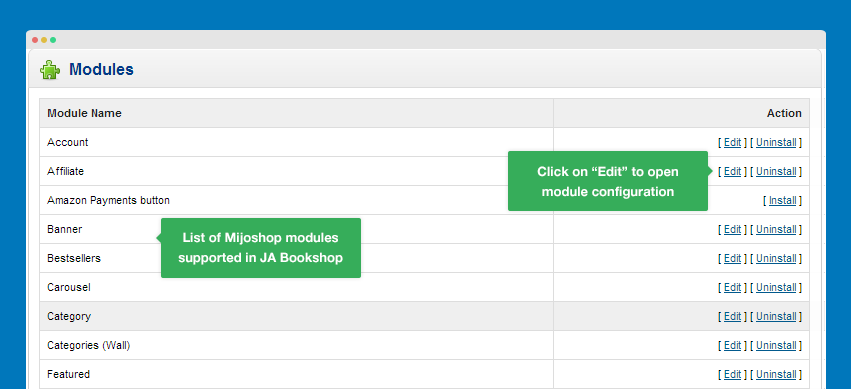Edit the Account module
The width and height of the screenshot is (851, 389).
[x=732, y=143]
